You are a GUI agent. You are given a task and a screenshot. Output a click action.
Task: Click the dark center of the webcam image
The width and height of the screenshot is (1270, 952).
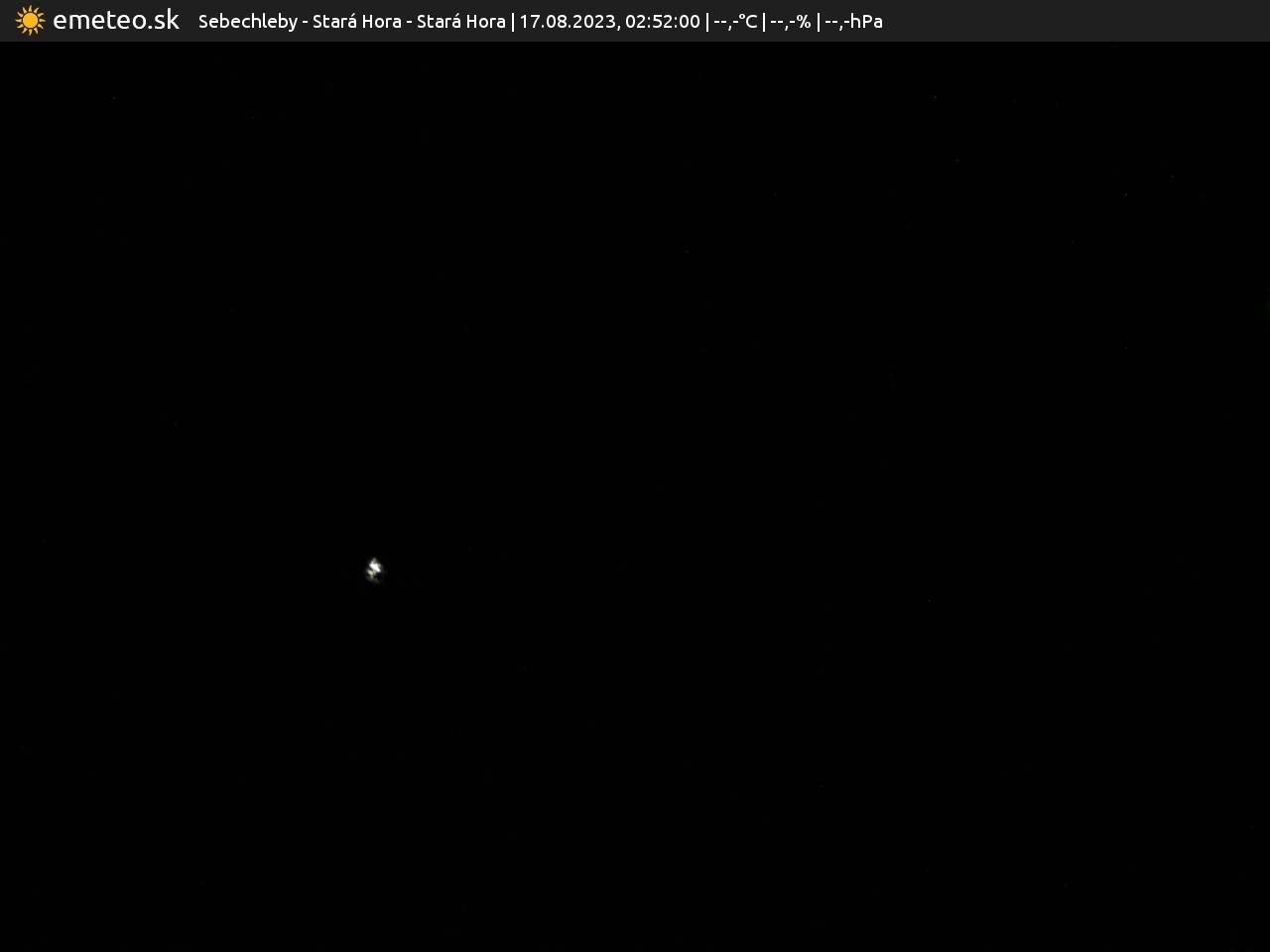pyautogui.click(x=635, y=496)
